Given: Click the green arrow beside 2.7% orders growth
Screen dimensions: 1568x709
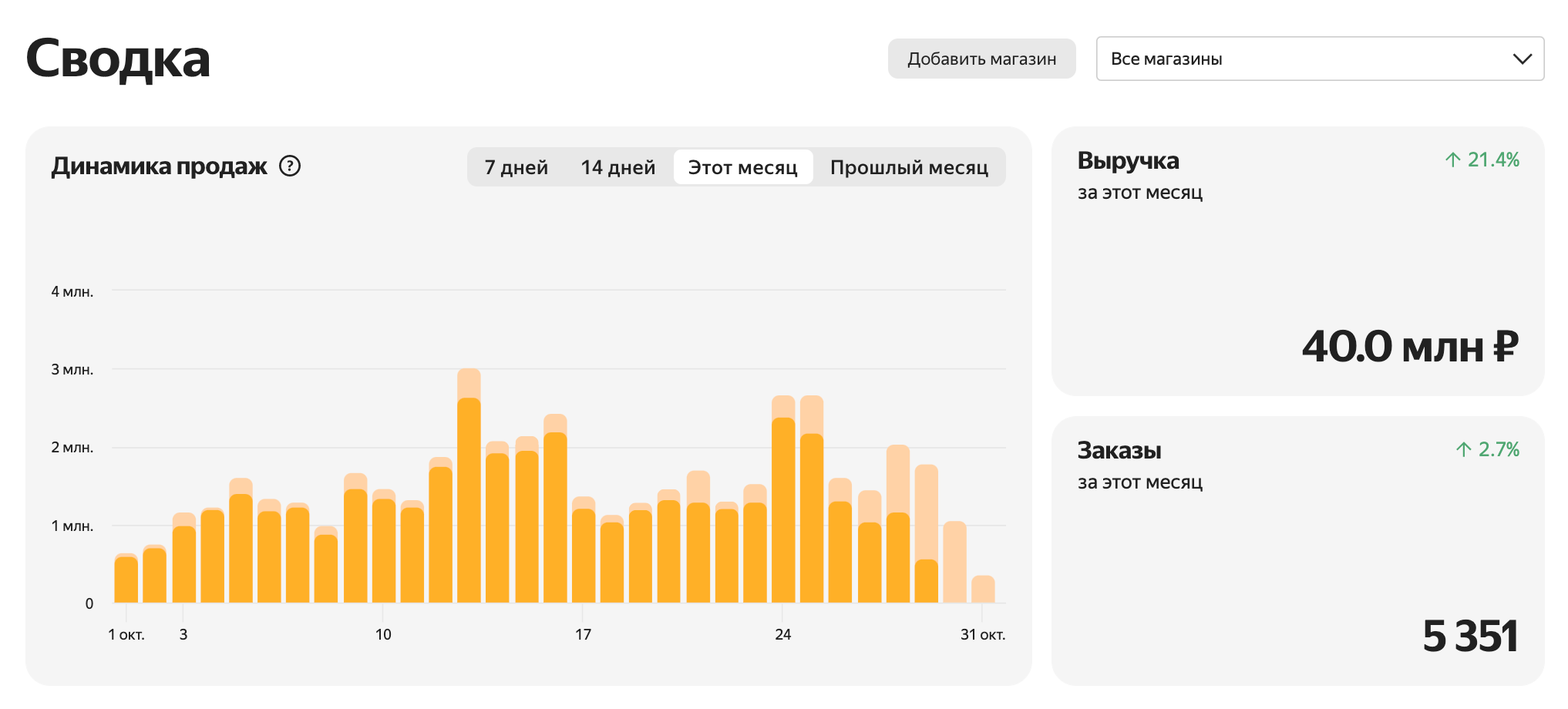Looking at the screenshot, I should 1463,449.
